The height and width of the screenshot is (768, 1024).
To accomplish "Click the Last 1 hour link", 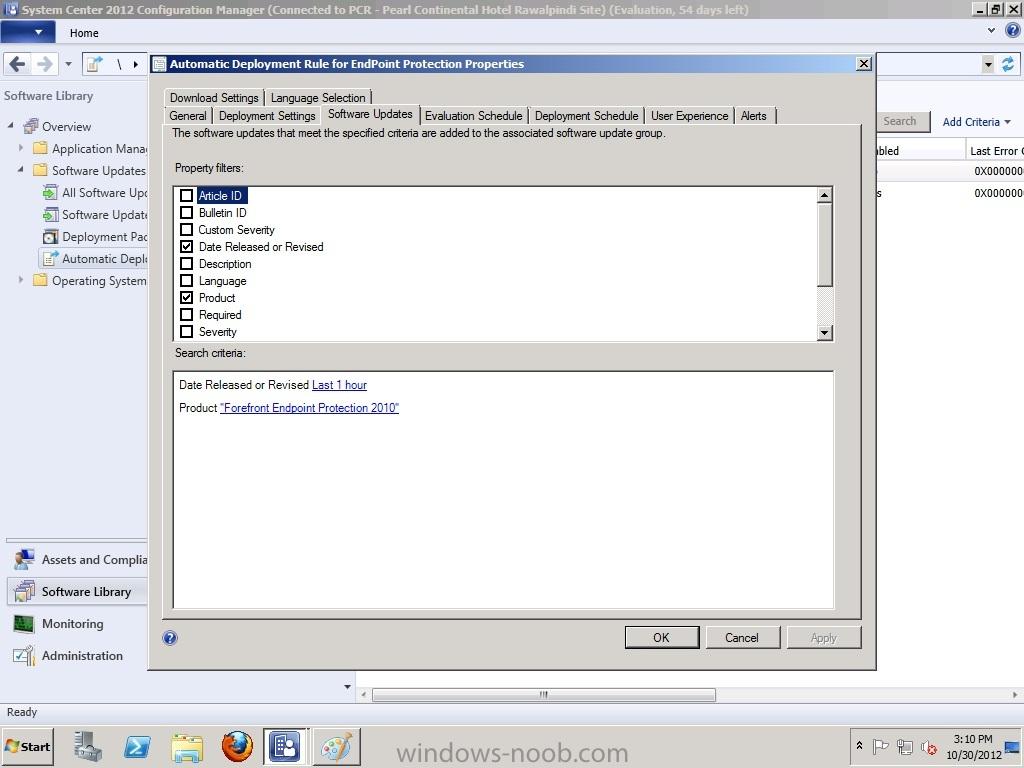I will tap(340, 385).
